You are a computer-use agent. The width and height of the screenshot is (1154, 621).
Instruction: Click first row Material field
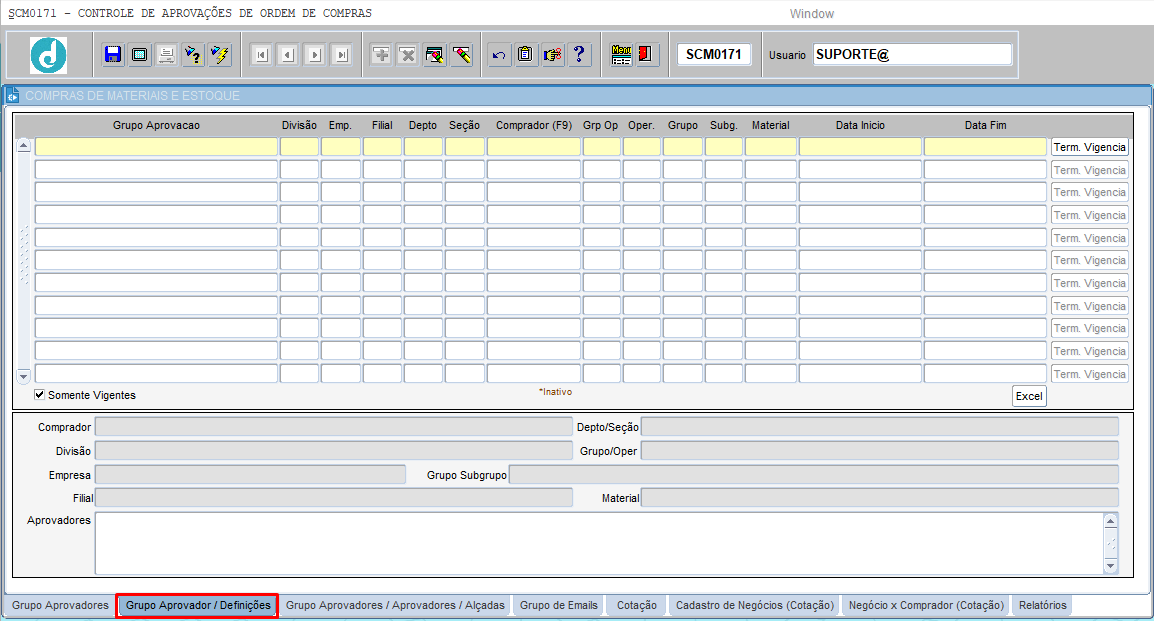coord(771,147)
